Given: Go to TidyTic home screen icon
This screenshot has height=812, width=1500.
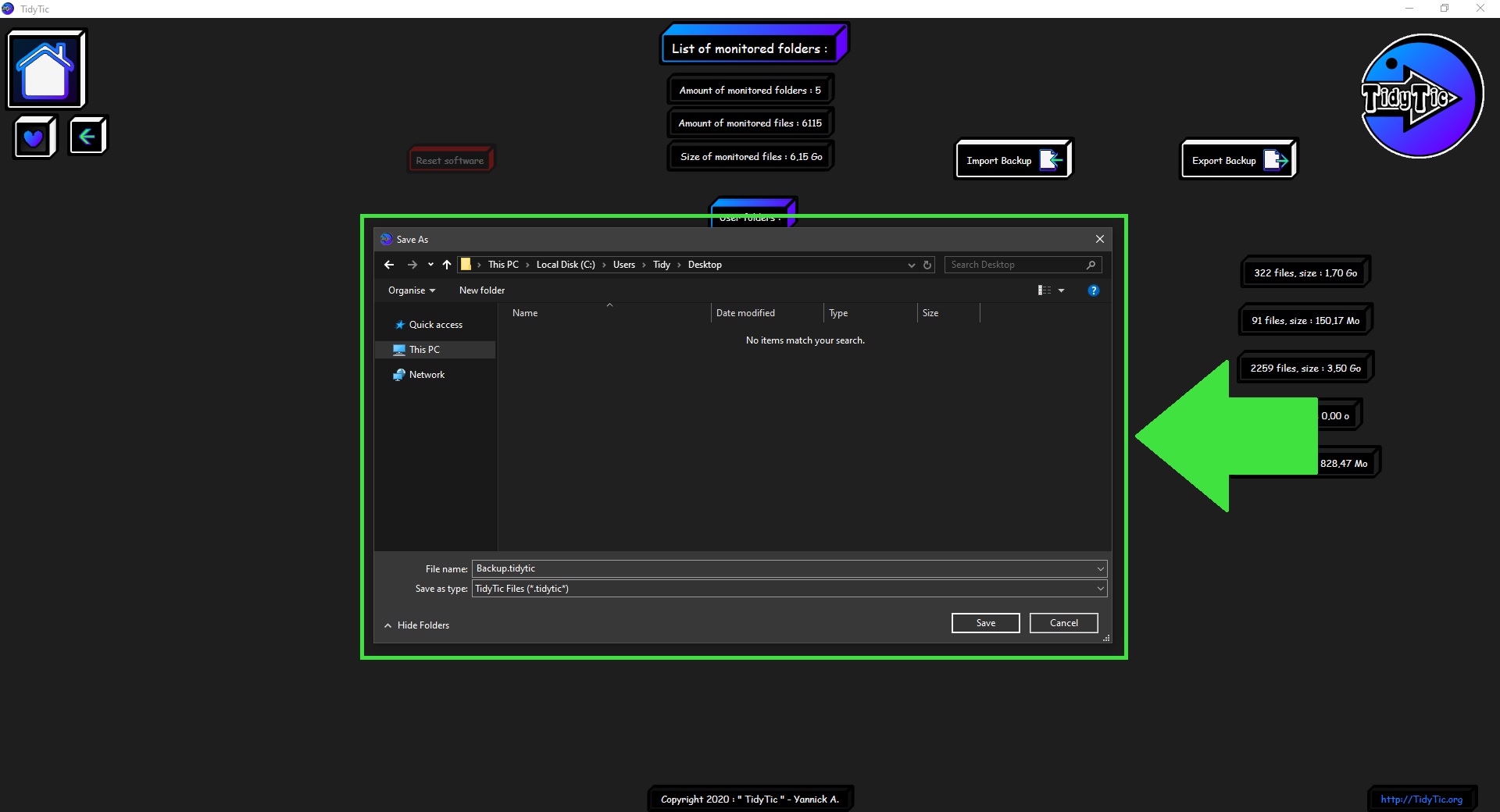Looking at the screenshot, I should (x=46, y=69).
